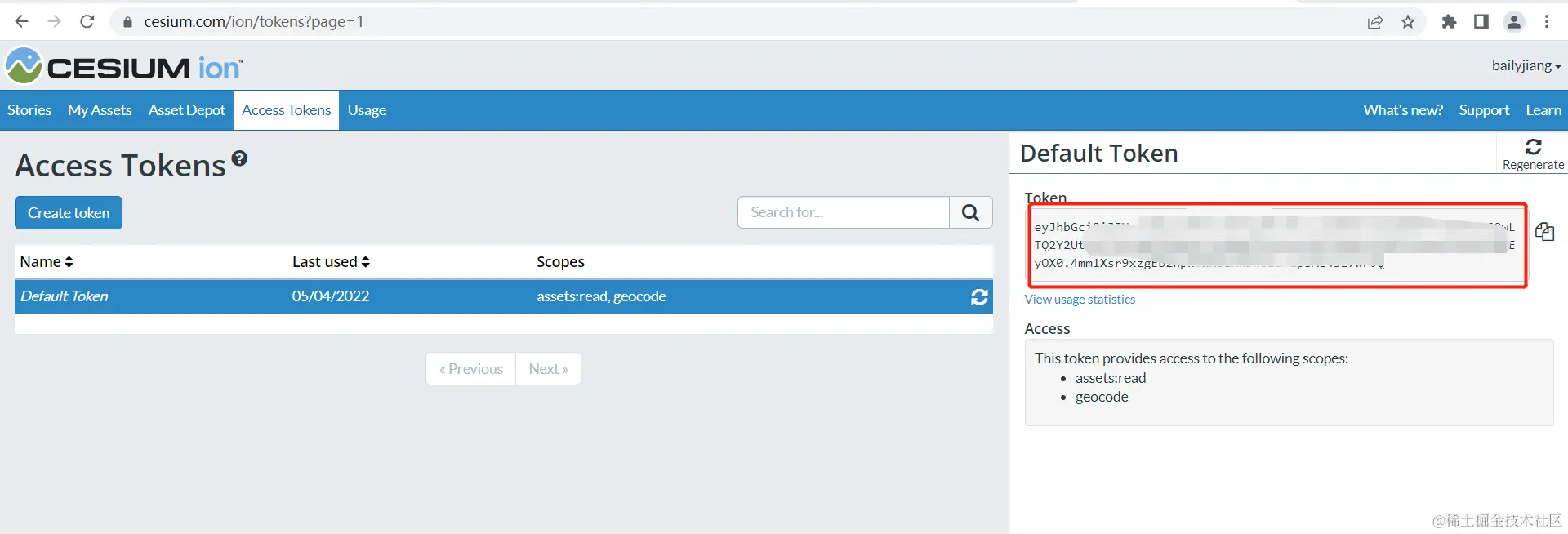Click the Search for... input field
The height and width of the screenshot is (534, 1568).
(844, 212)
